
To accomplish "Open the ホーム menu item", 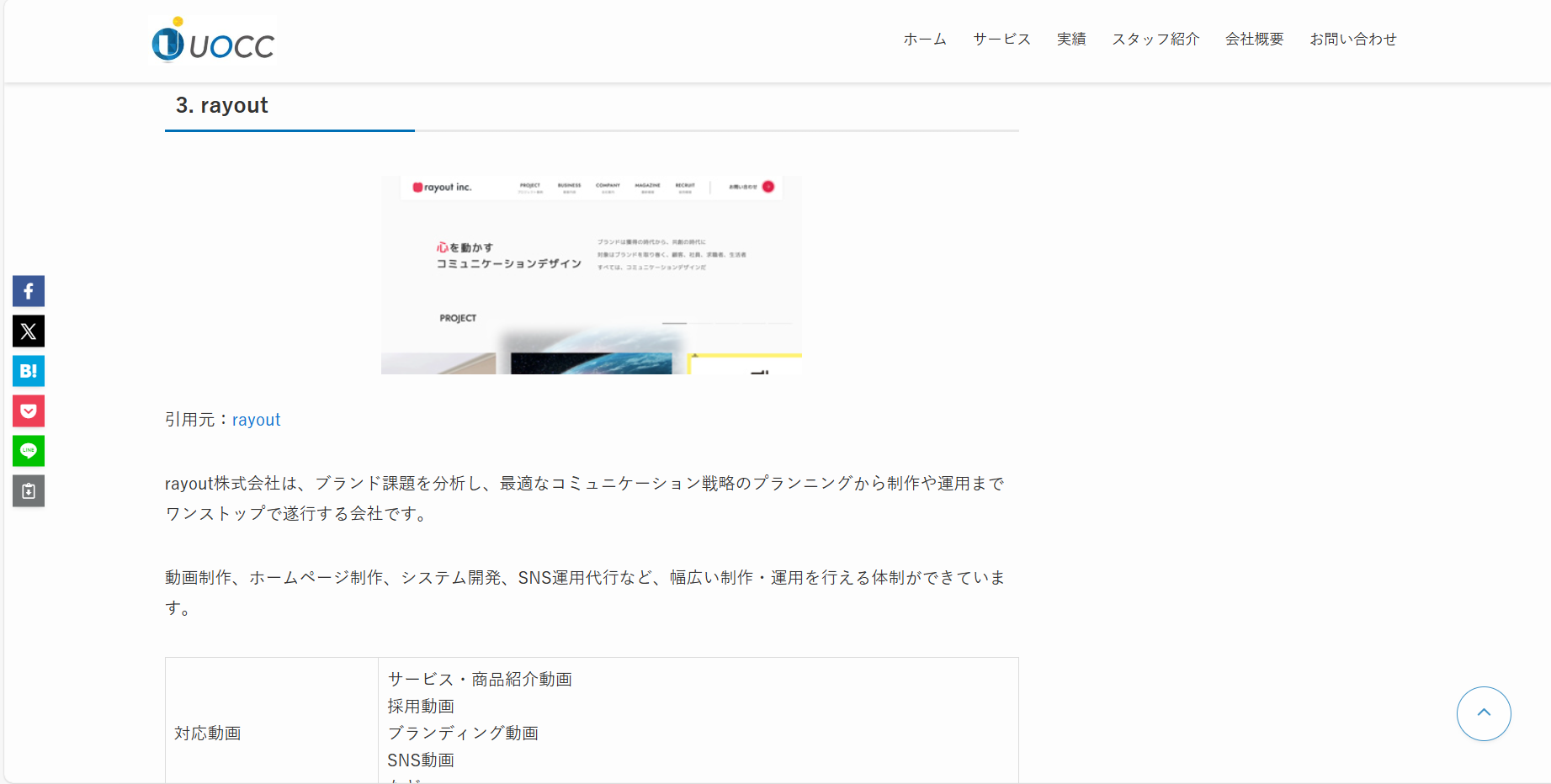I will (925, 39).
